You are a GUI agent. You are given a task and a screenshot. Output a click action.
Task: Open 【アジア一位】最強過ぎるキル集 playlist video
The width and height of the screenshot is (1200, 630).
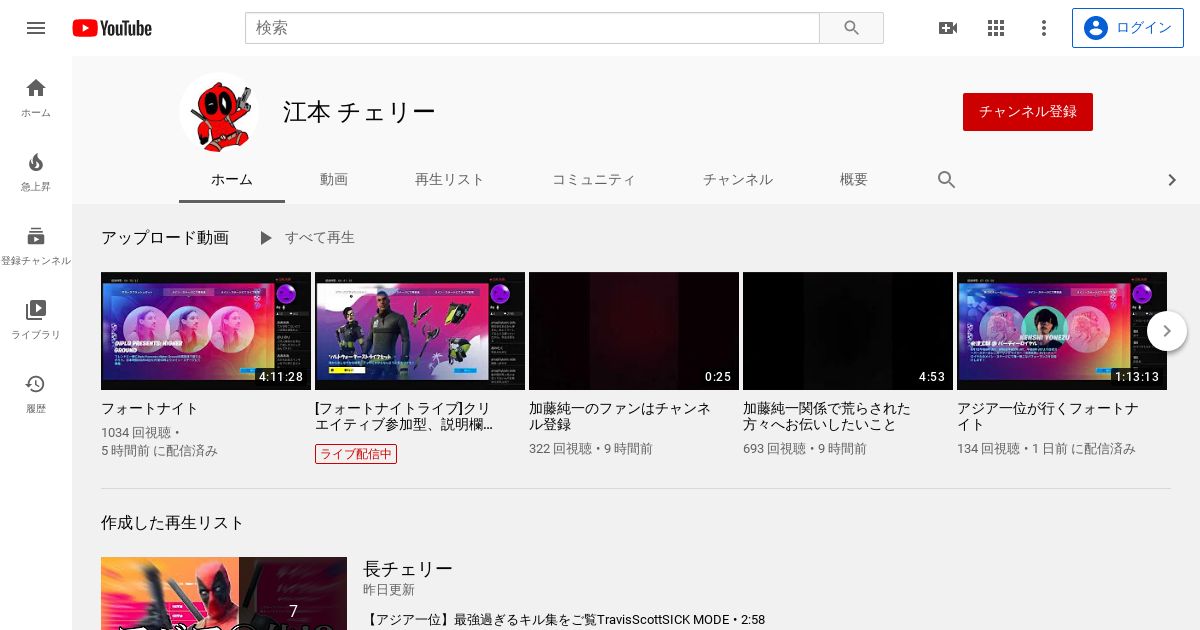[x=566, y=620]
